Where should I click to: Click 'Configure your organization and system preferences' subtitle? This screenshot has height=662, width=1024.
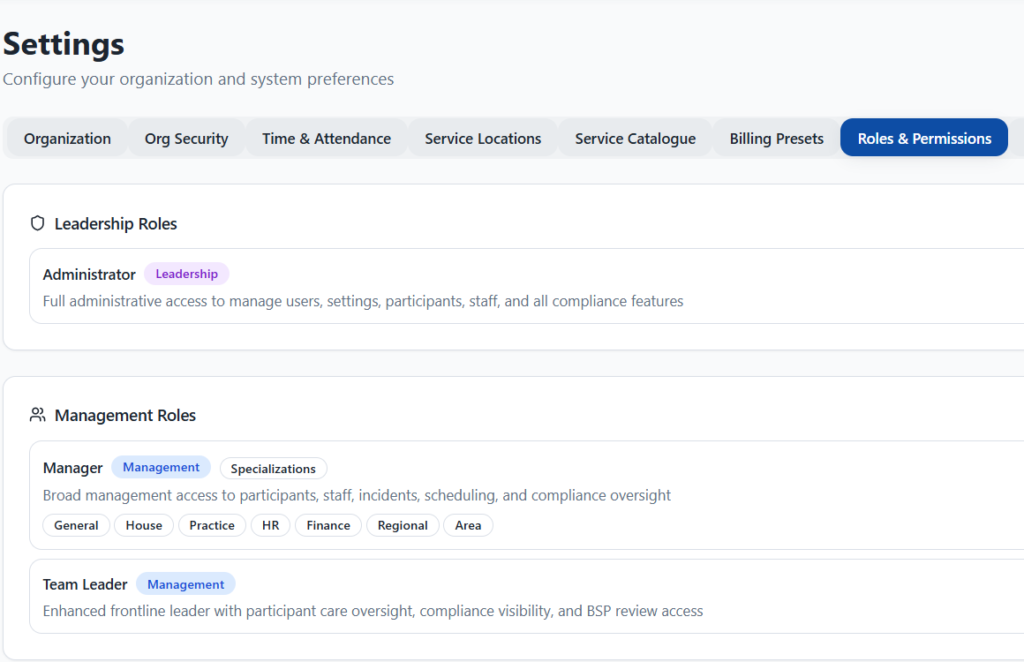(x=199, y=79)
